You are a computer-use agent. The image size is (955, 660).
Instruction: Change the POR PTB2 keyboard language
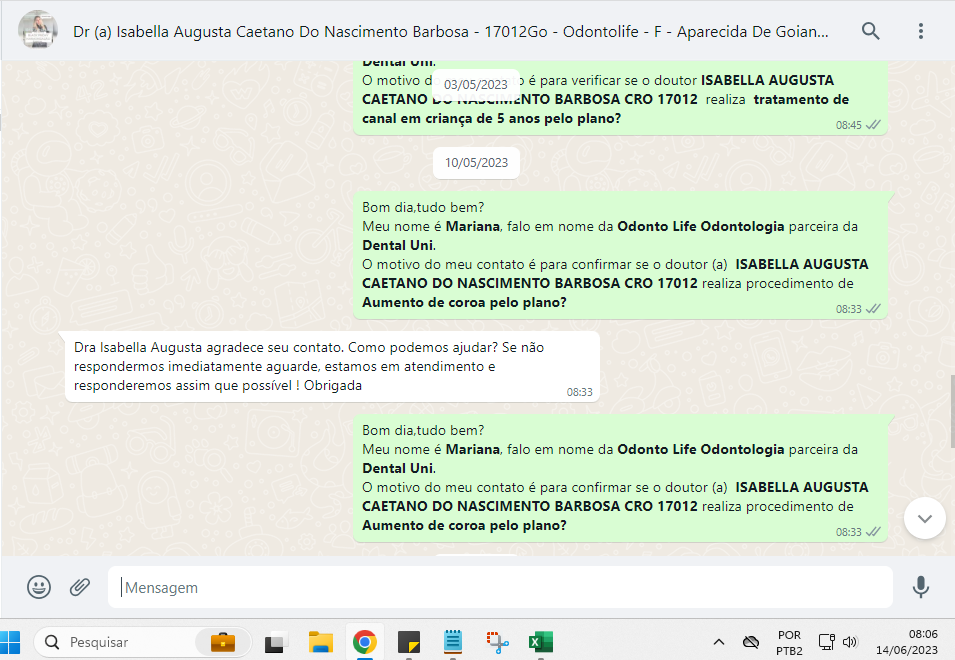coord(789,642)
